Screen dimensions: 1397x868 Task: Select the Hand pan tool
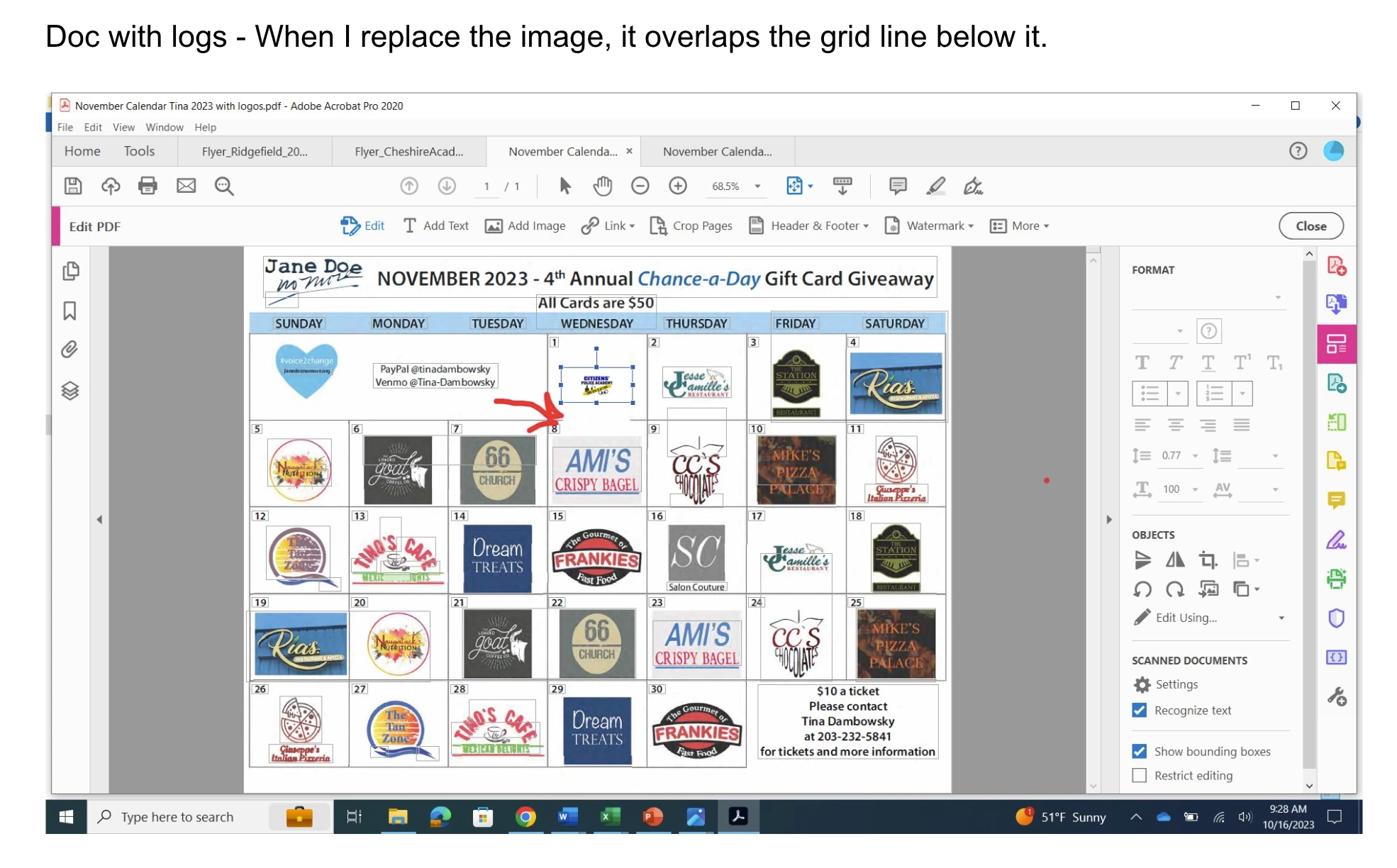[x=602, y=187]
